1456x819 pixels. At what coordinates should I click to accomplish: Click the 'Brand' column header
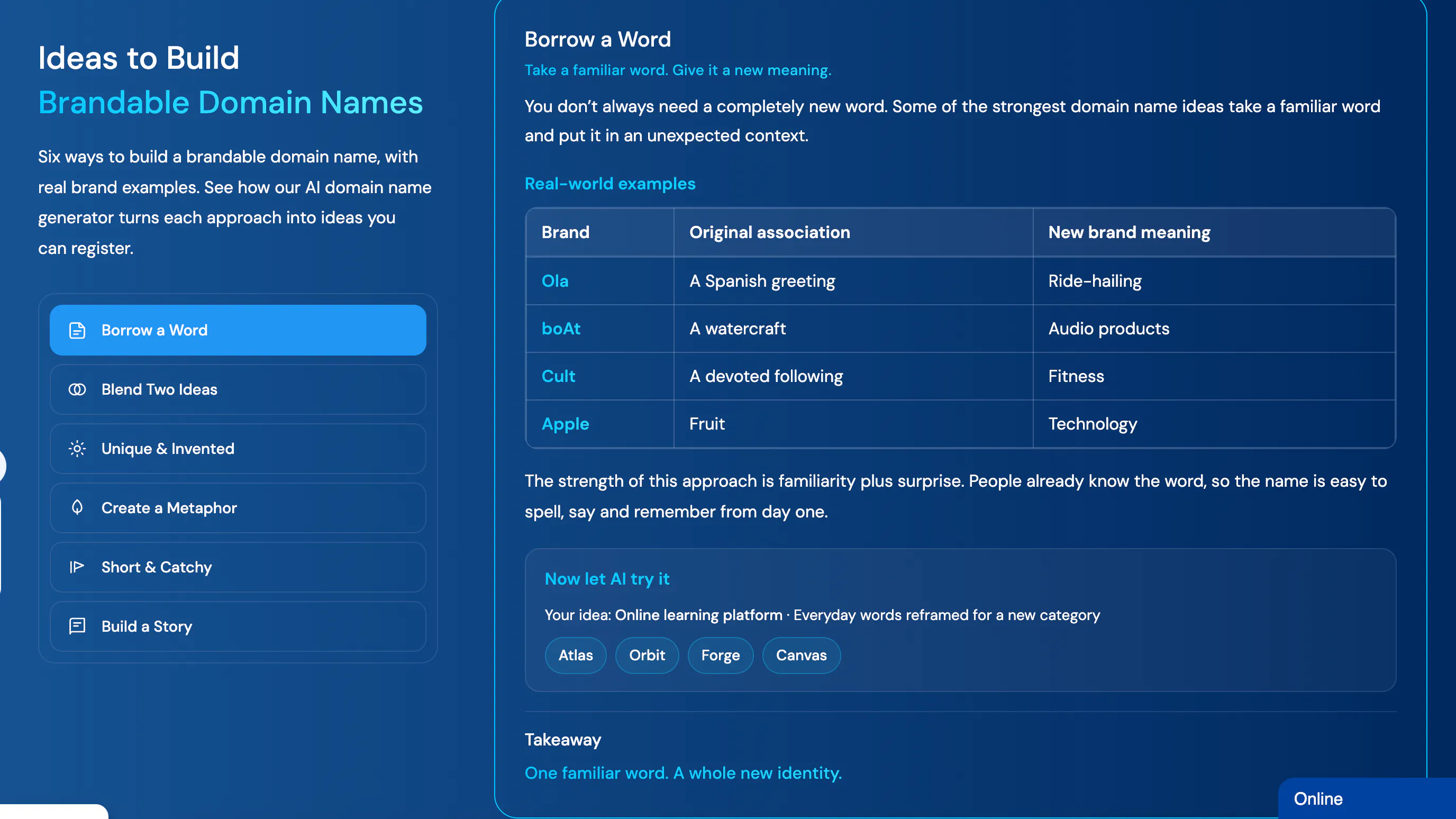click(599, 232)
